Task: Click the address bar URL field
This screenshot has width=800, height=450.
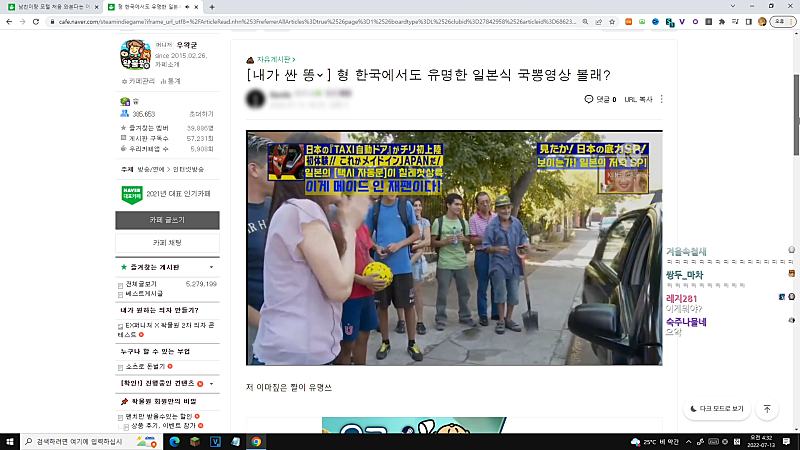Action: tap(316, 22)
